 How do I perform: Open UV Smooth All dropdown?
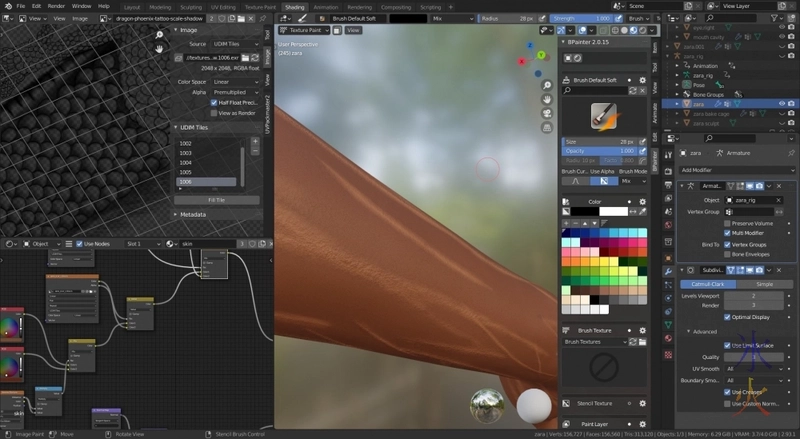[x=754, y=369]
